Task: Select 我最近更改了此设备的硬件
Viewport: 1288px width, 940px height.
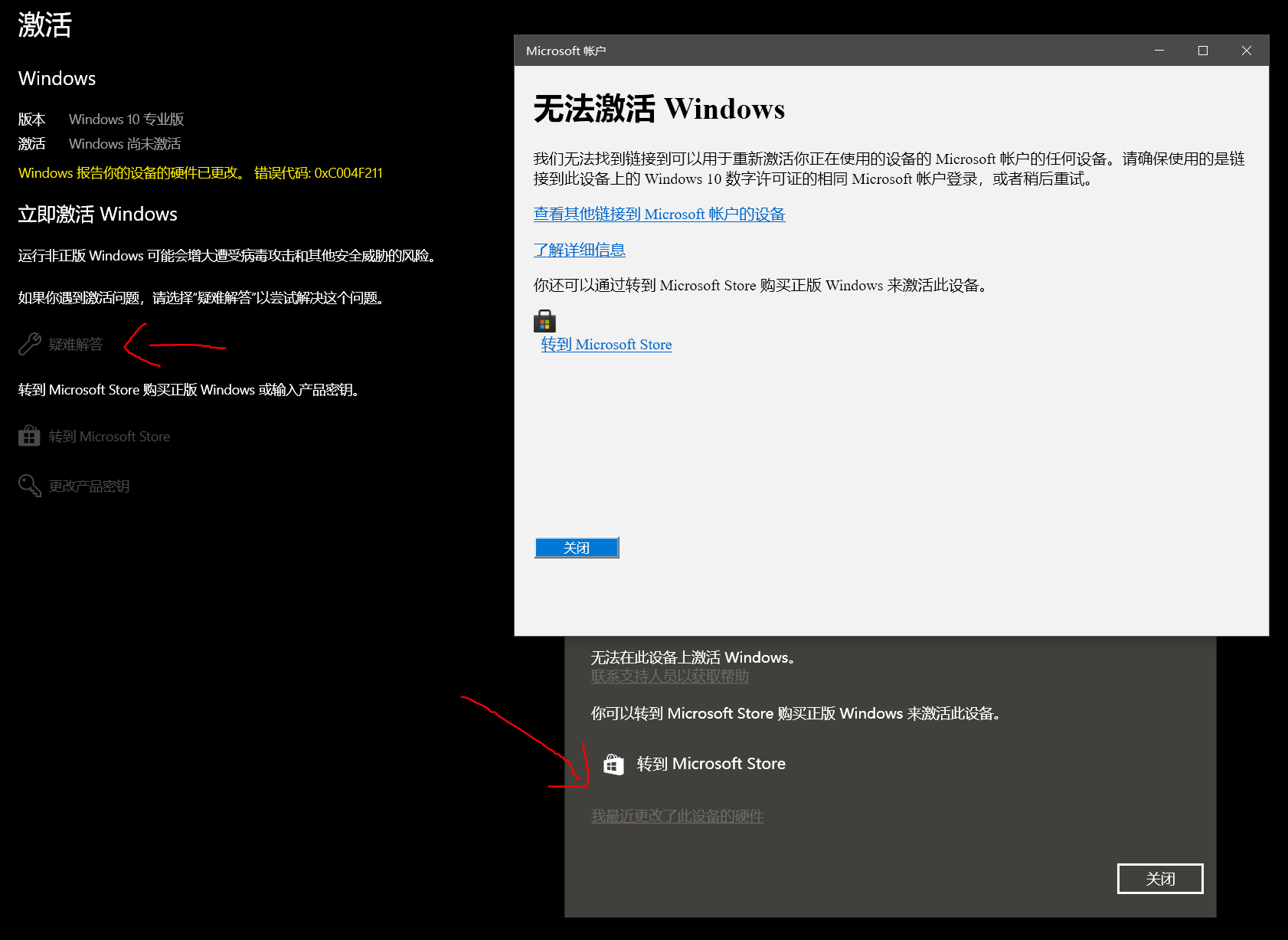Action: [x=677, y=816]
